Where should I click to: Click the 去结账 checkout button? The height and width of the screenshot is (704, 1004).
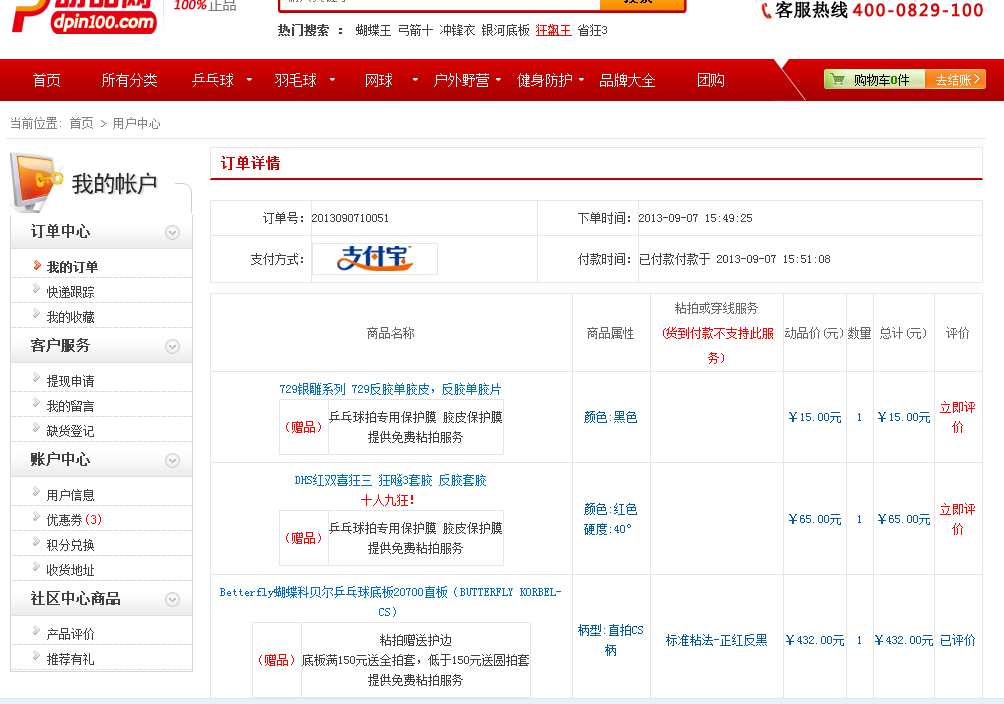coord(956,79)
